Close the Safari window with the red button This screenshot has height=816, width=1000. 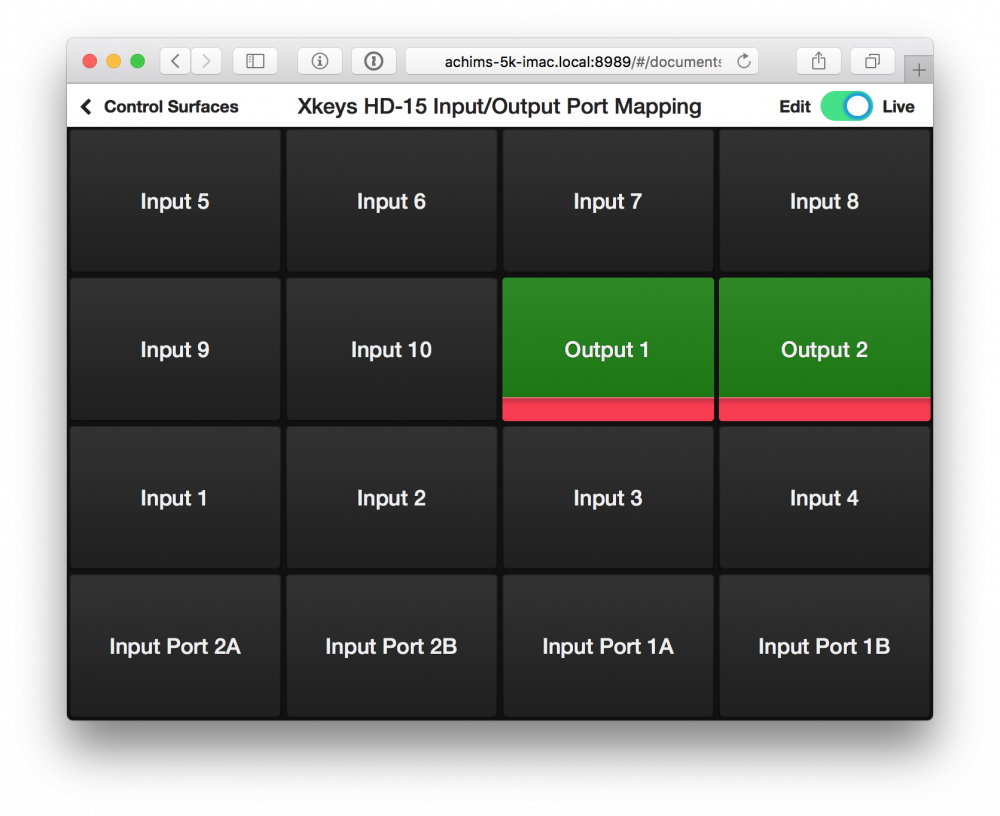[x=90, y=61]
